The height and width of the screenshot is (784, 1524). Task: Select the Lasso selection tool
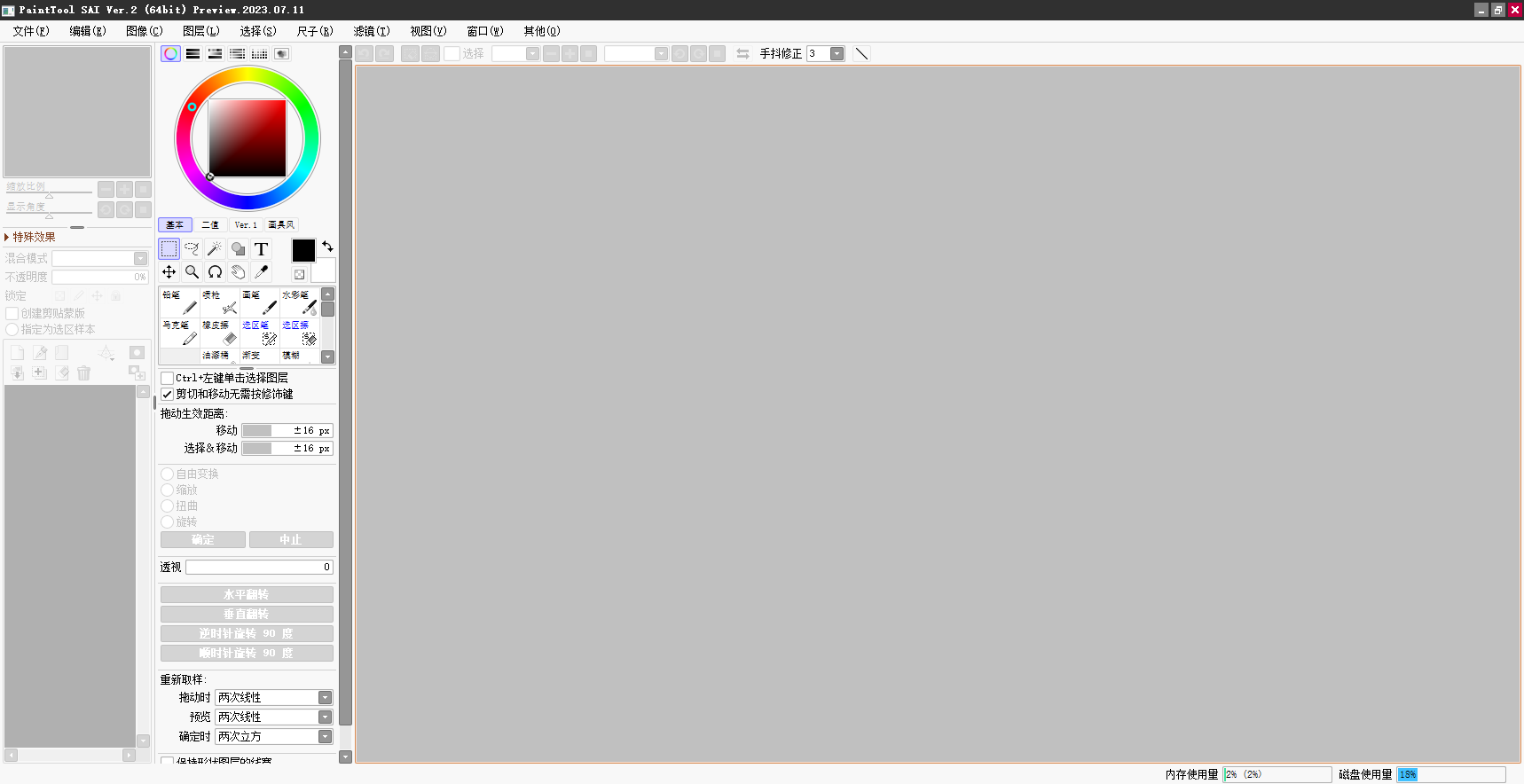tap(192, 249)
